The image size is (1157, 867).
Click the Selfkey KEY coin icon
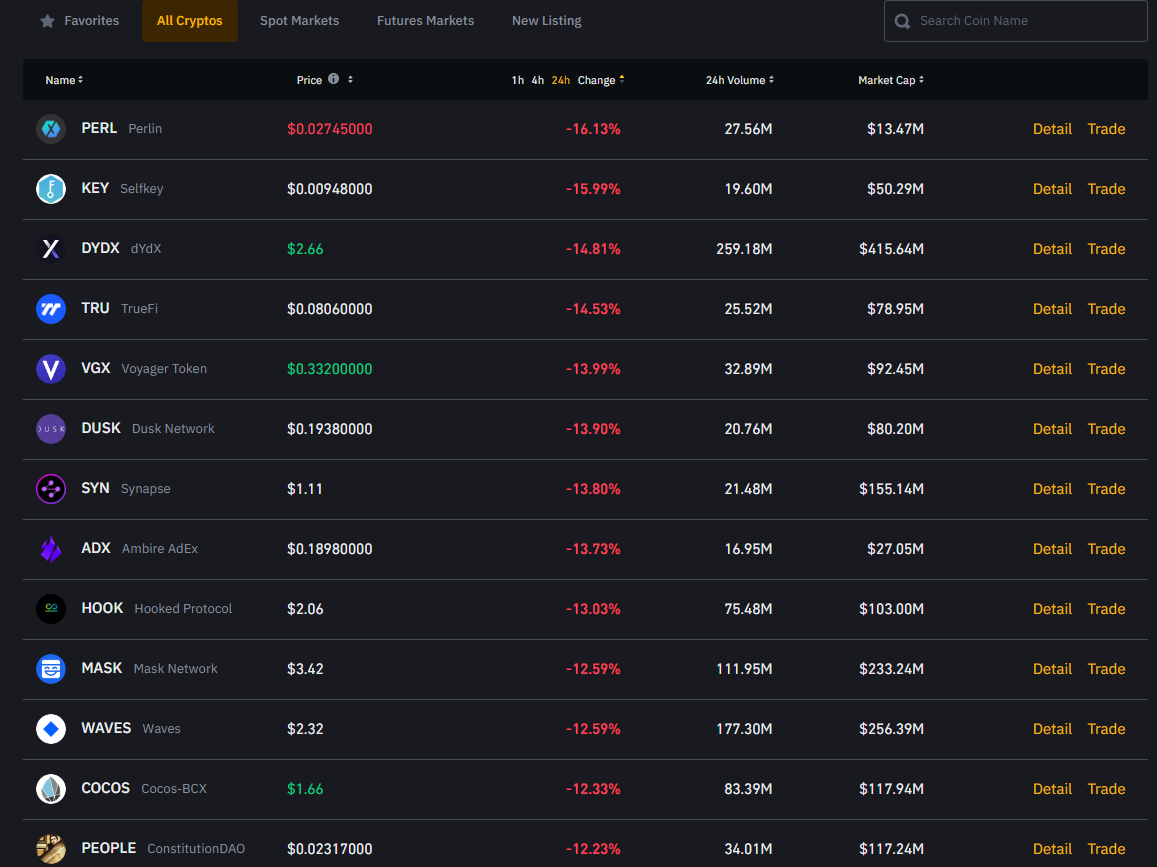point(51,189)
